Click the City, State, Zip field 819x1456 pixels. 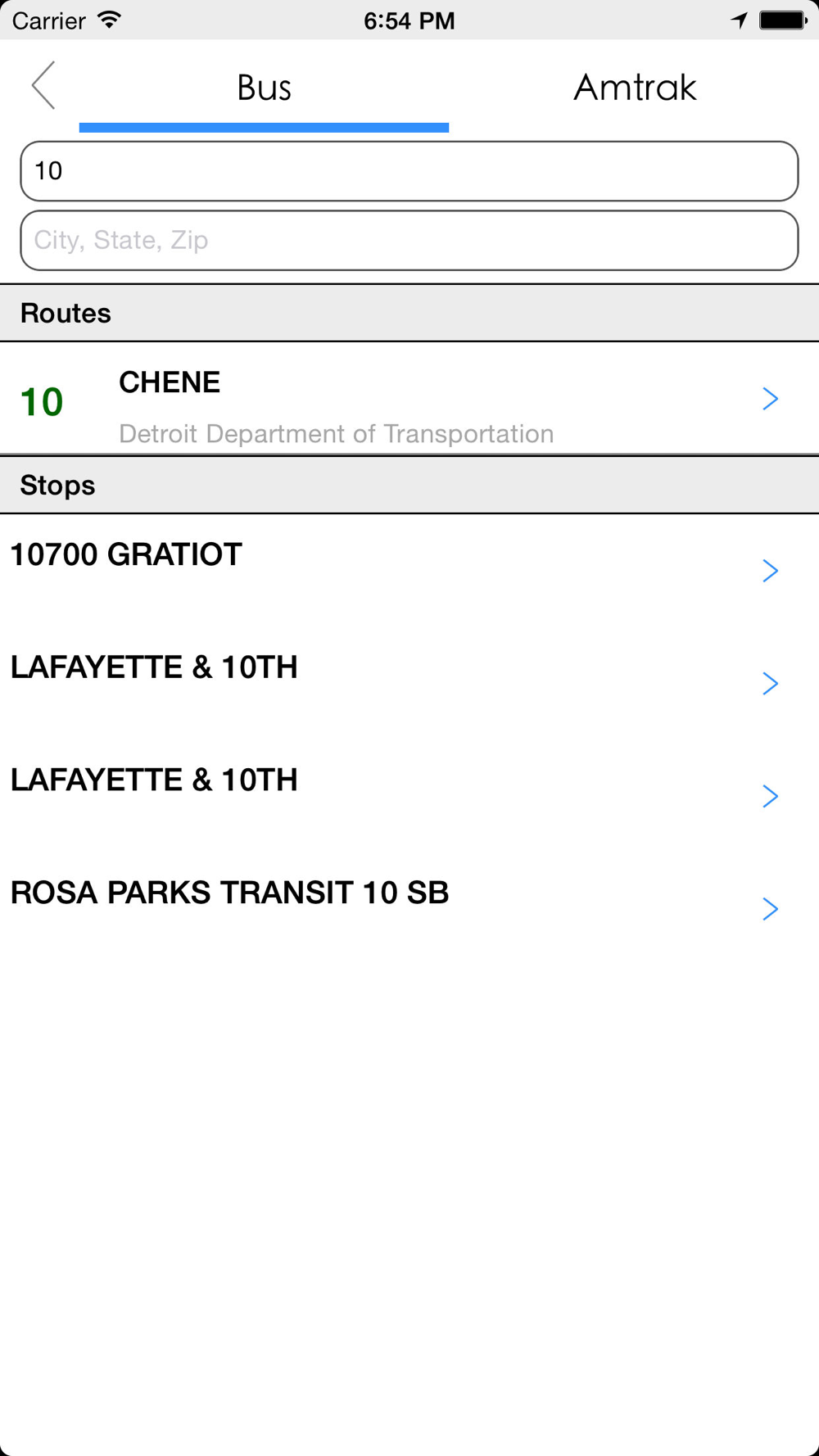[409, 240]
